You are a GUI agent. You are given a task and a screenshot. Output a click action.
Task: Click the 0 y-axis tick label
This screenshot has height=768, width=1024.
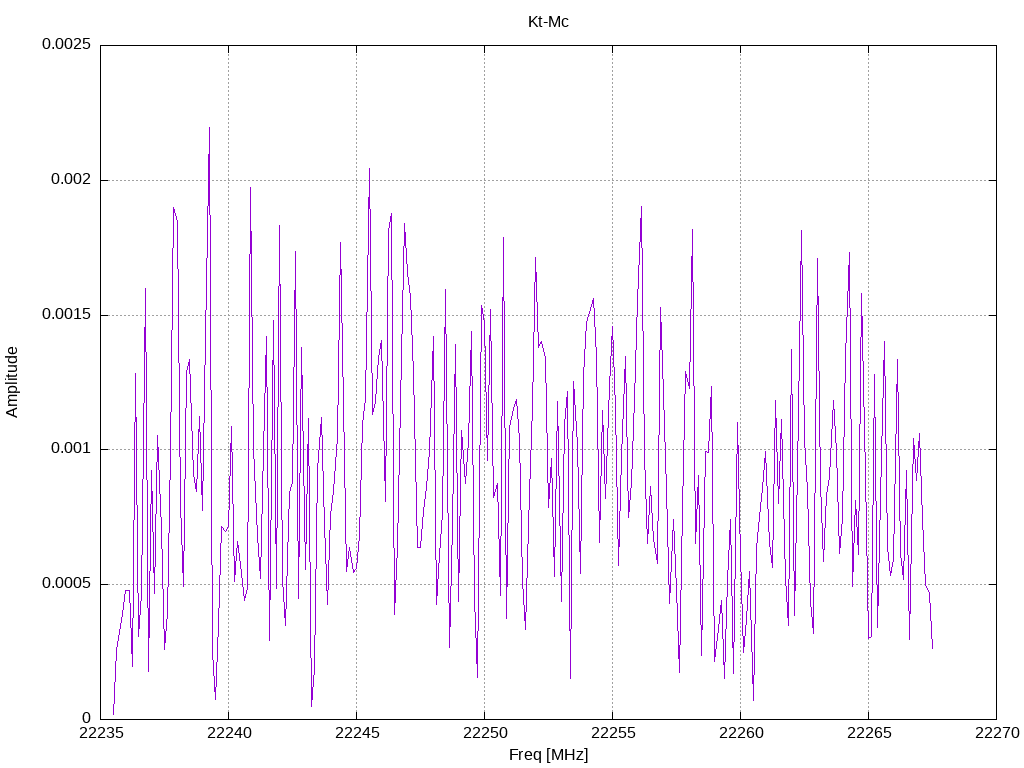(87, 718)
